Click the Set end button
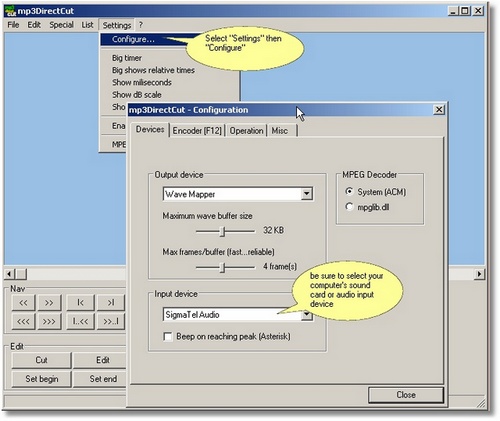This screenshot has height=421, width=500. tap(100, 379)
